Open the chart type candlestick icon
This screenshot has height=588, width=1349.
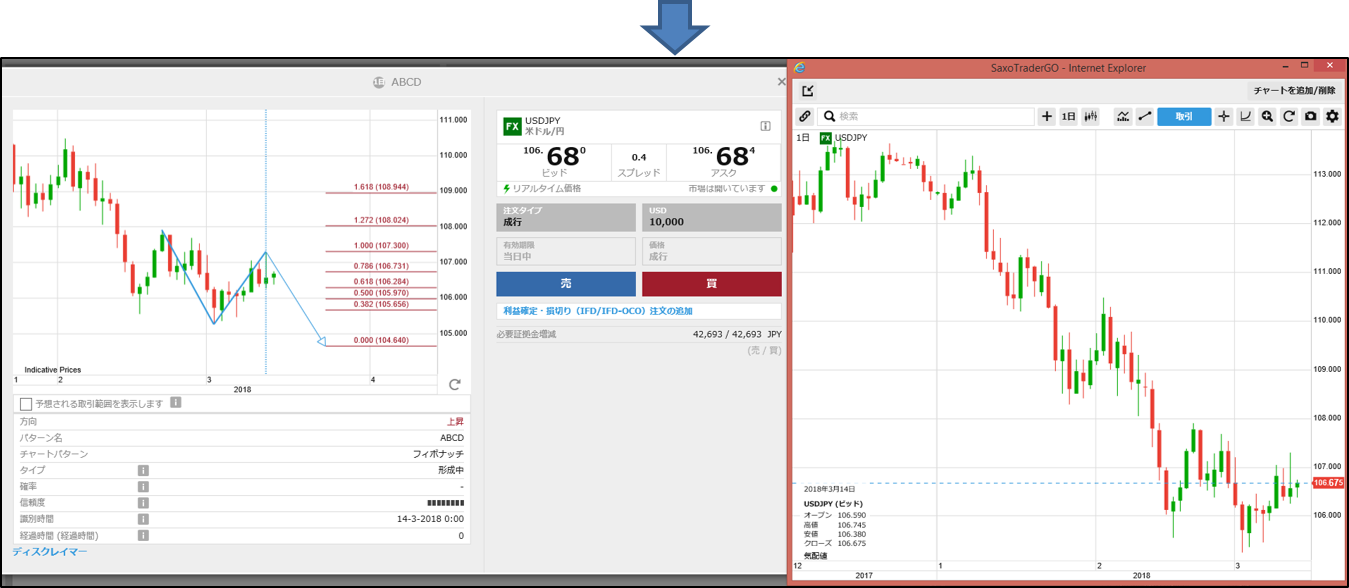click(1090, 116)
